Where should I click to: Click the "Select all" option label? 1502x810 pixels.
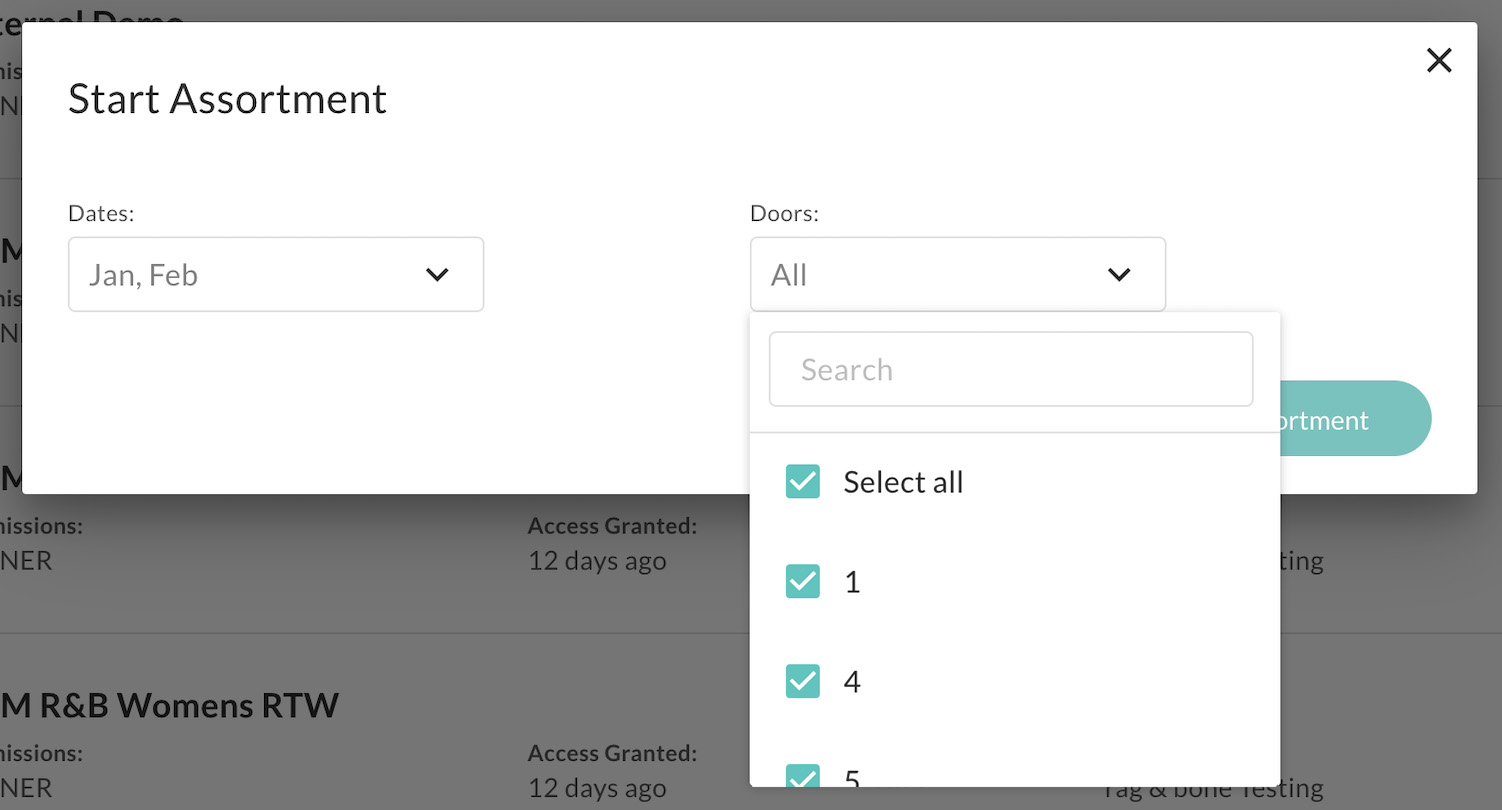[903, 482]
